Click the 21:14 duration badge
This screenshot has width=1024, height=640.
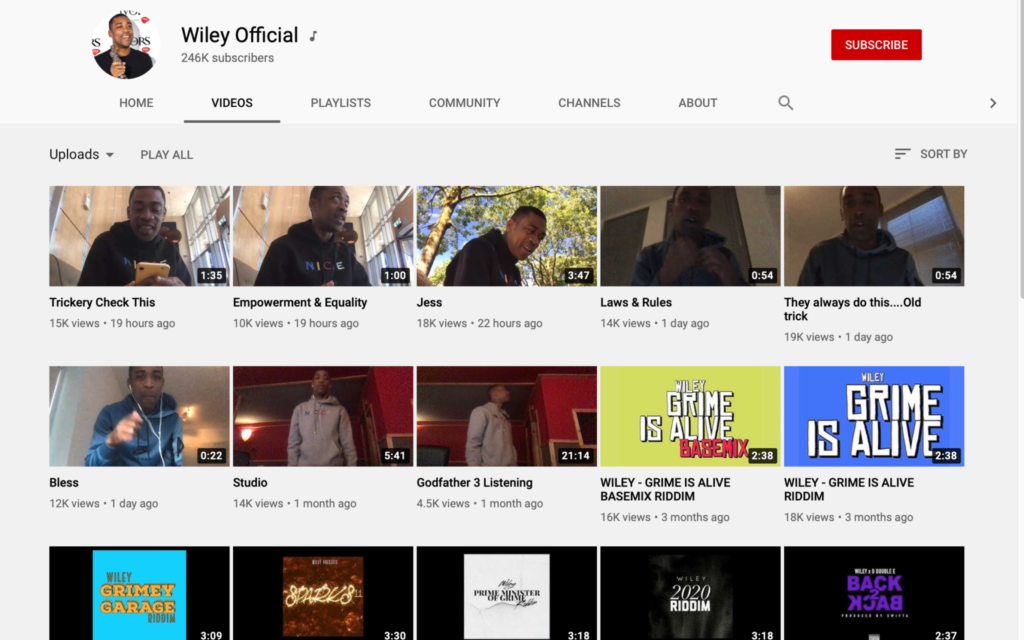click(575, 456)
